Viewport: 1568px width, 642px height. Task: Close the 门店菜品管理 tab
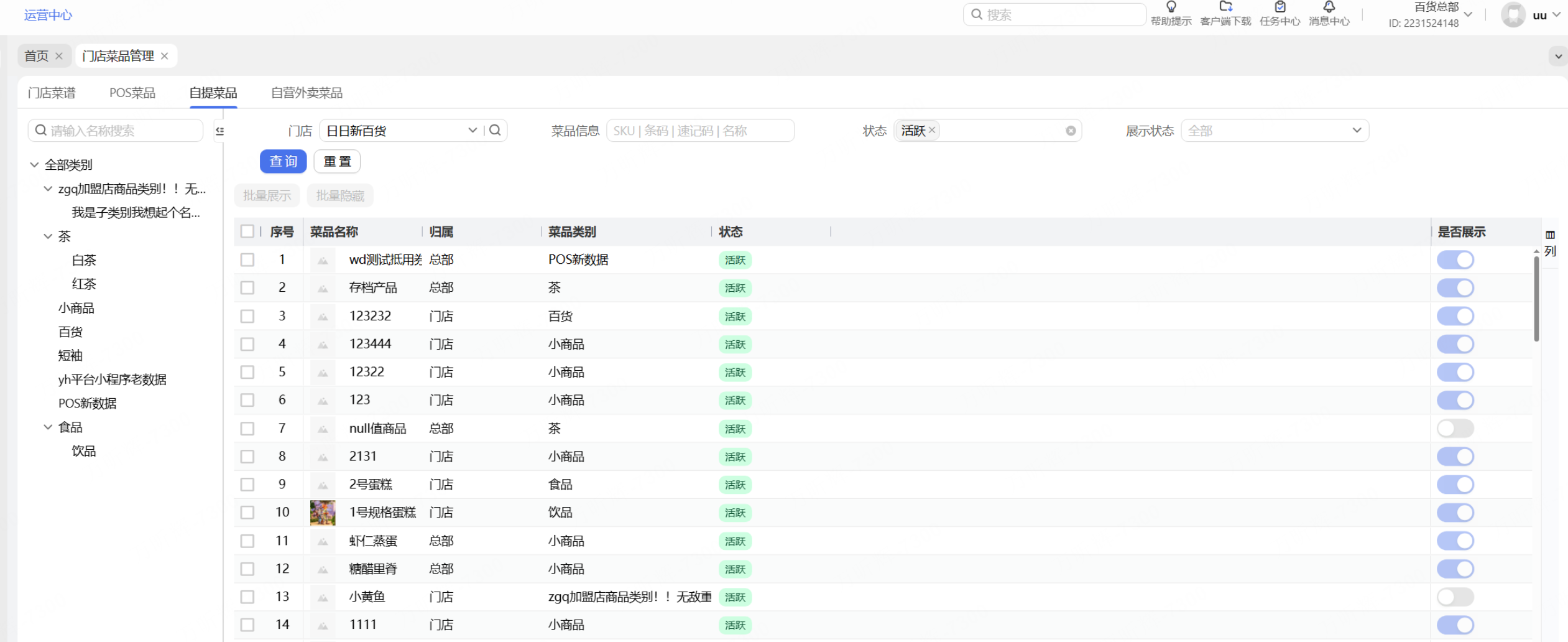tap(164, 56)
